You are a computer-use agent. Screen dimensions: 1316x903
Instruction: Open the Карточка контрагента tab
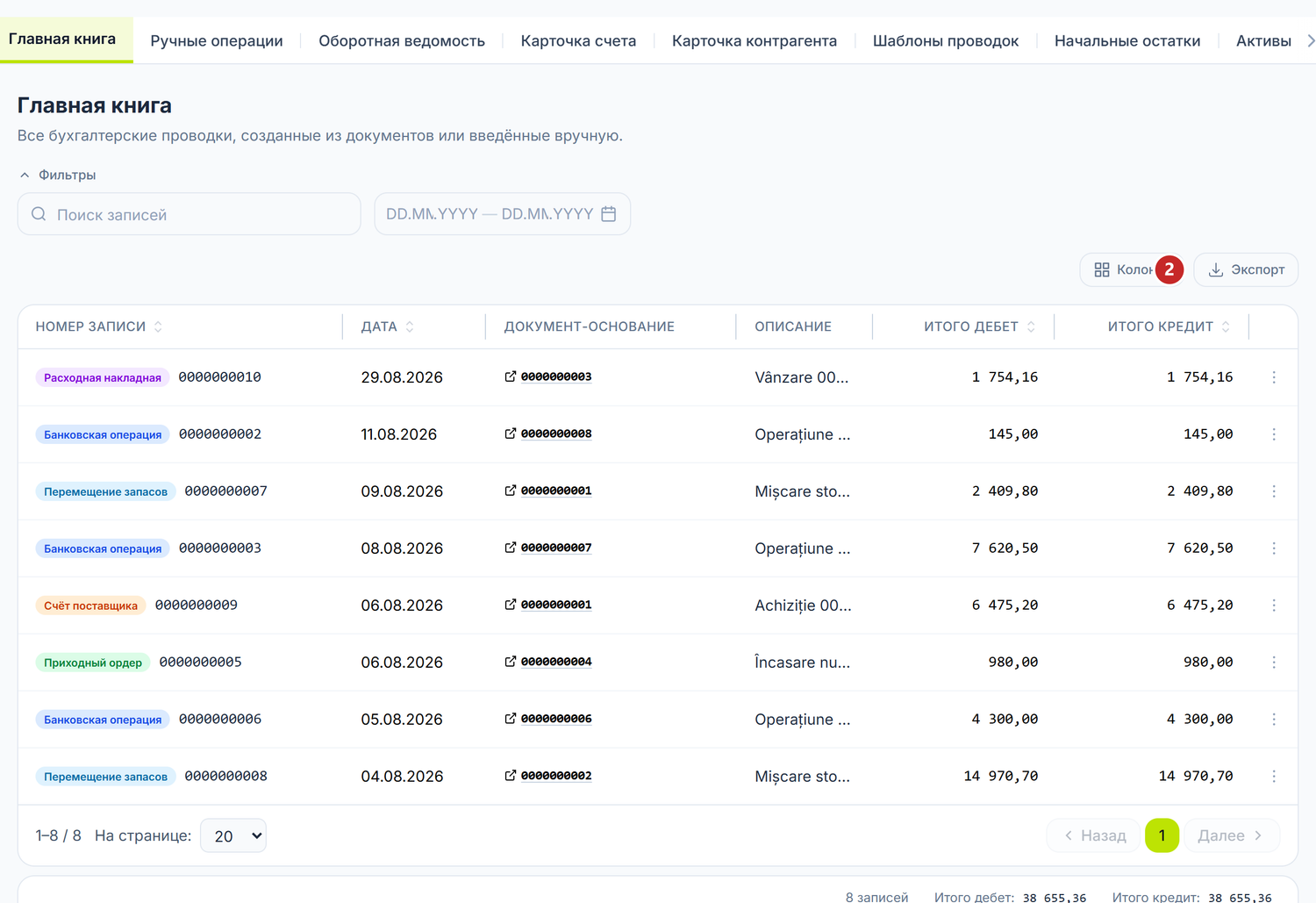coord(755,40)
